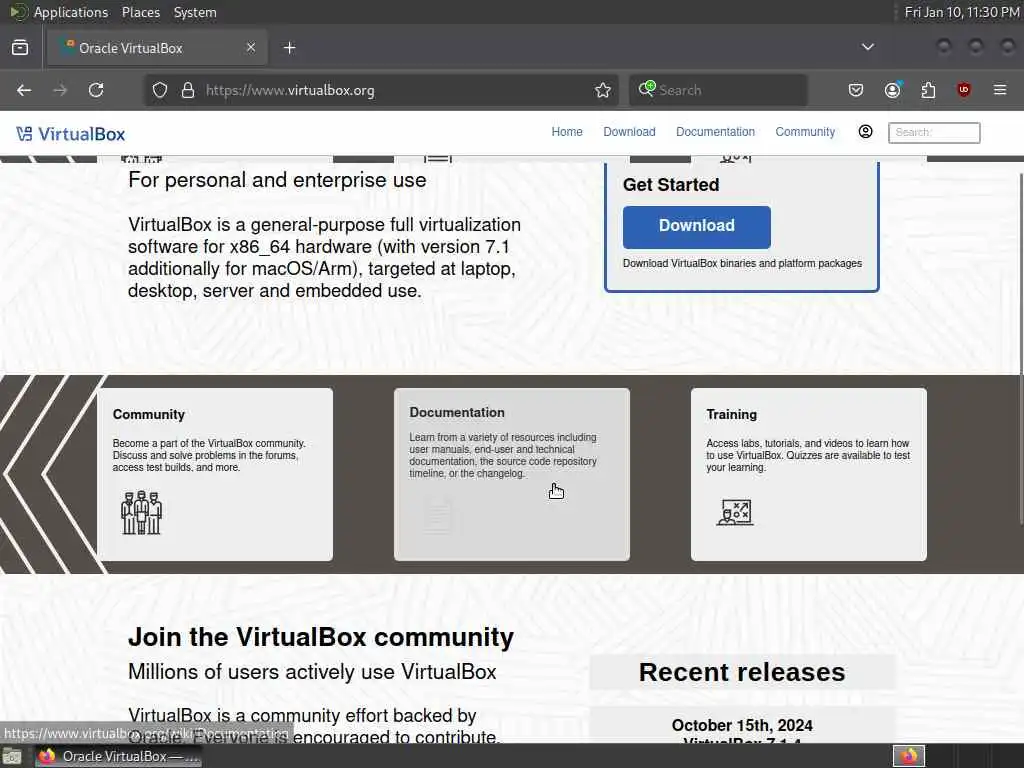
Task: Click the 'Join the VirtualBox community' heading
Action: pyautogui.click(x=321, y=637)
